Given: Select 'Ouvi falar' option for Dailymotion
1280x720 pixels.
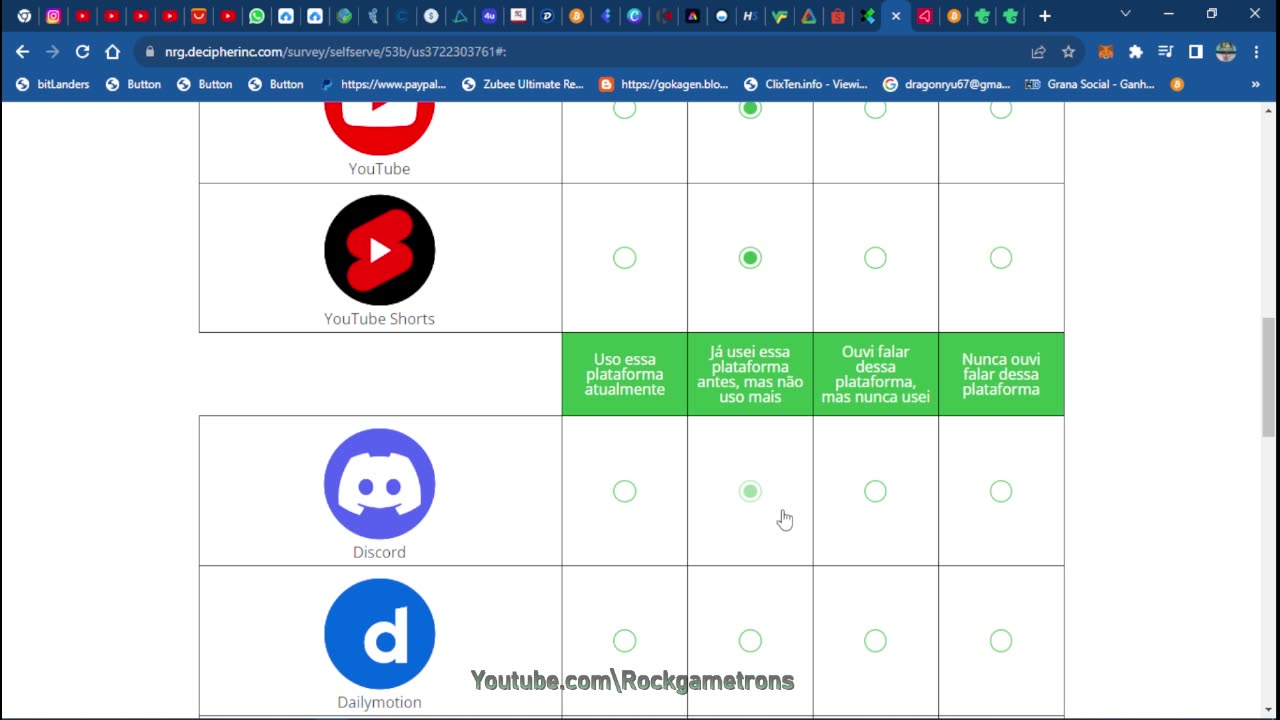Looking at the screenshot, I should point(875,641).
